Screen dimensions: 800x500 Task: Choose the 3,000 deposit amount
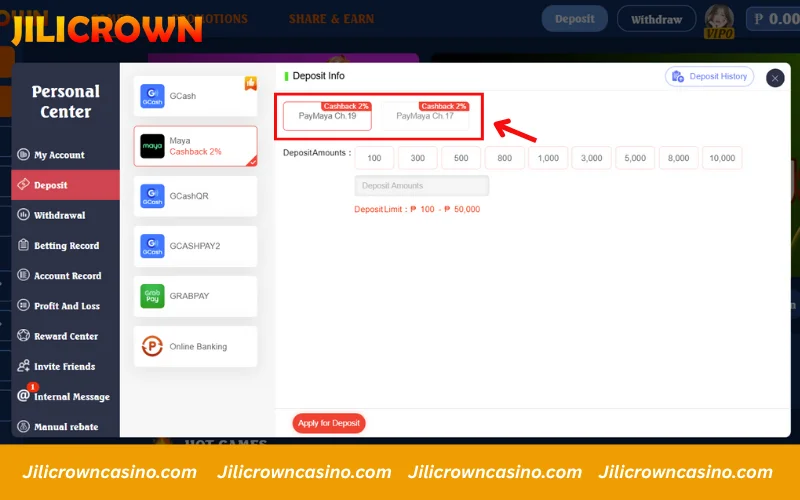[591, 158]
